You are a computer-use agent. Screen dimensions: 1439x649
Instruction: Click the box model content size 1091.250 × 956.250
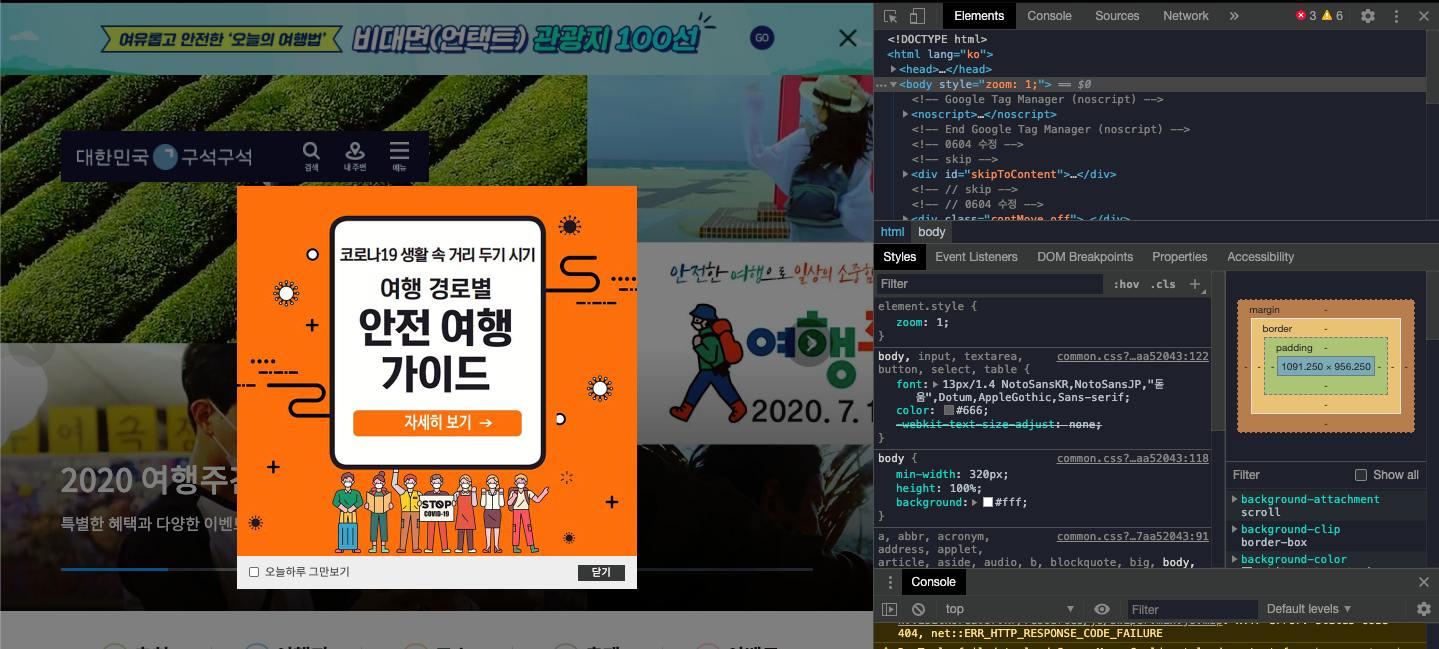[x=1326, y=367]
